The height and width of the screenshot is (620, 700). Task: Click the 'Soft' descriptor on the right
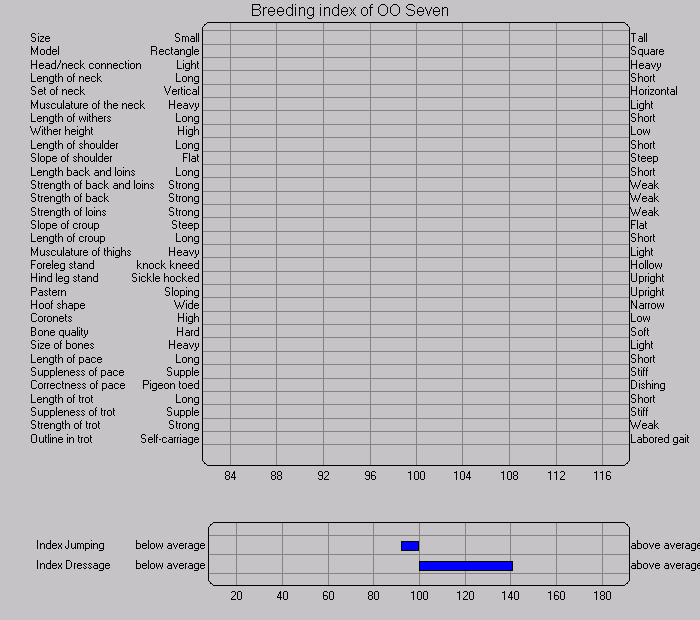click(x=640, y=332)
